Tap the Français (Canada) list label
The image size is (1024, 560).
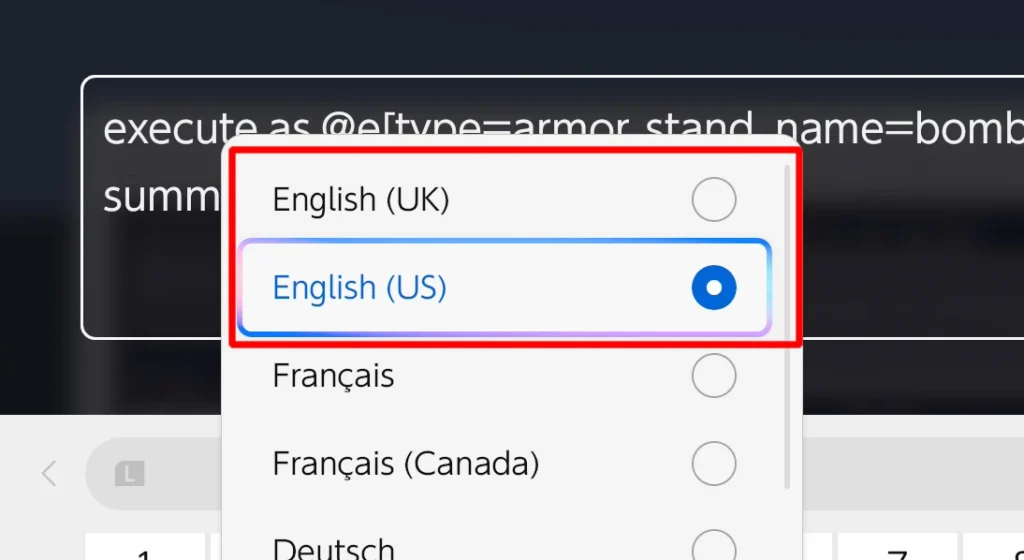[x=405, y=464]
